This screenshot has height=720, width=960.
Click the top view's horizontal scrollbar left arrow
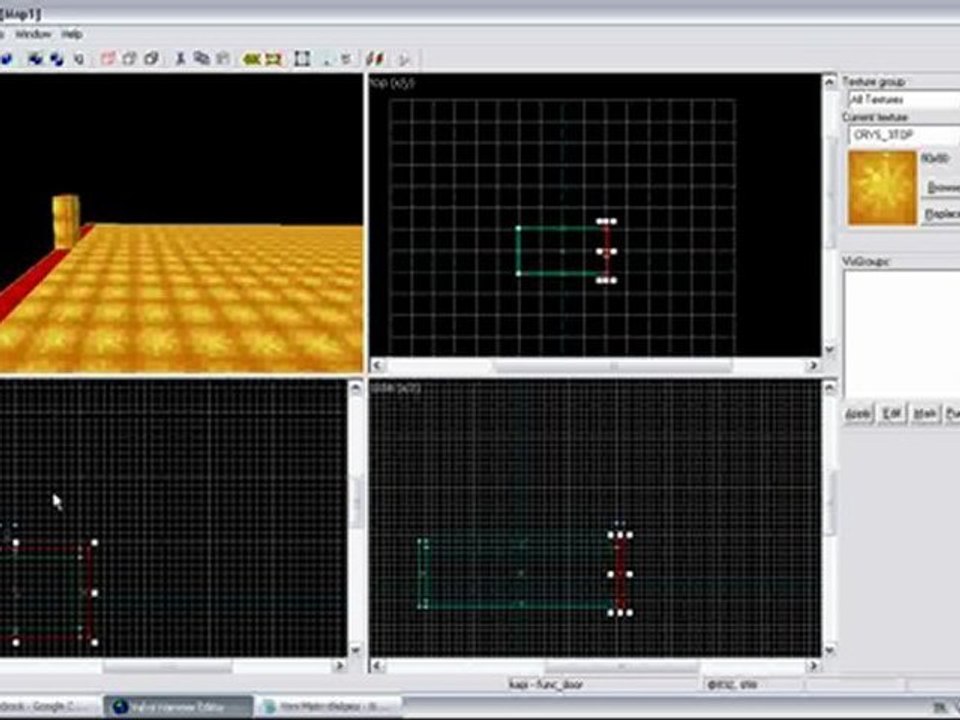pyautogui.click(x=377, y=366)
